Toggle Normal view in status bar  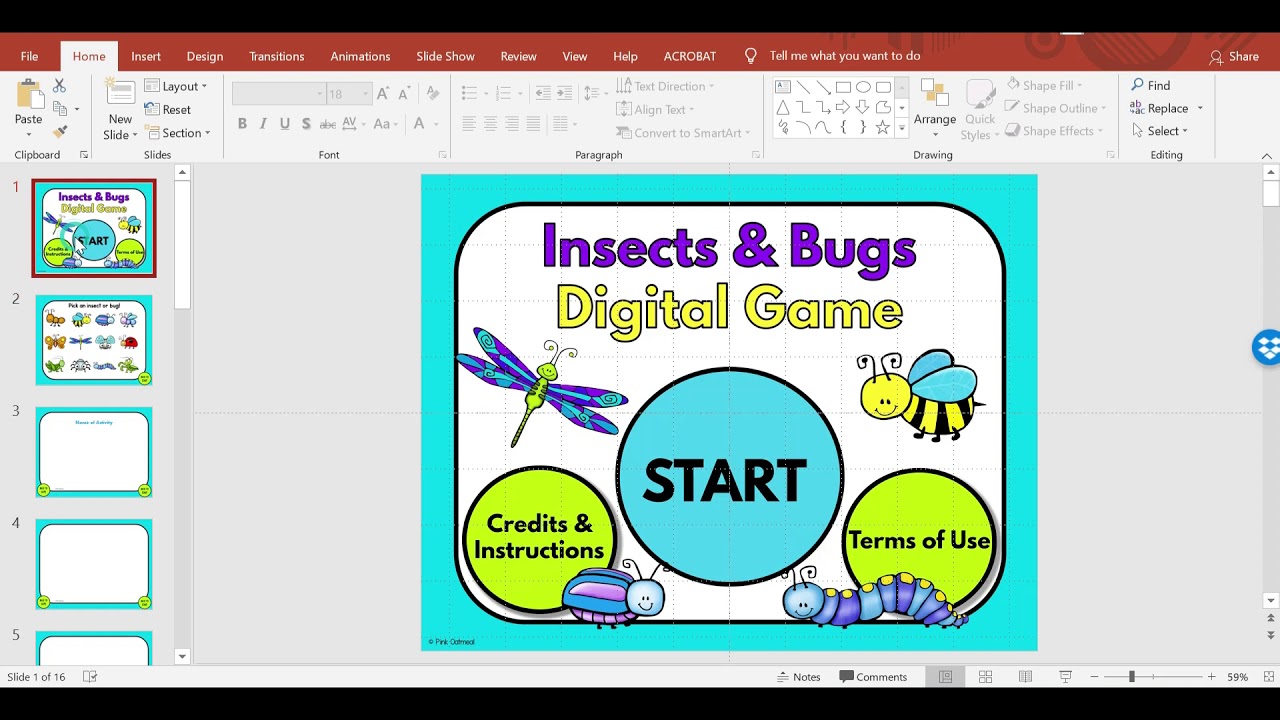[x=945, y=677]
